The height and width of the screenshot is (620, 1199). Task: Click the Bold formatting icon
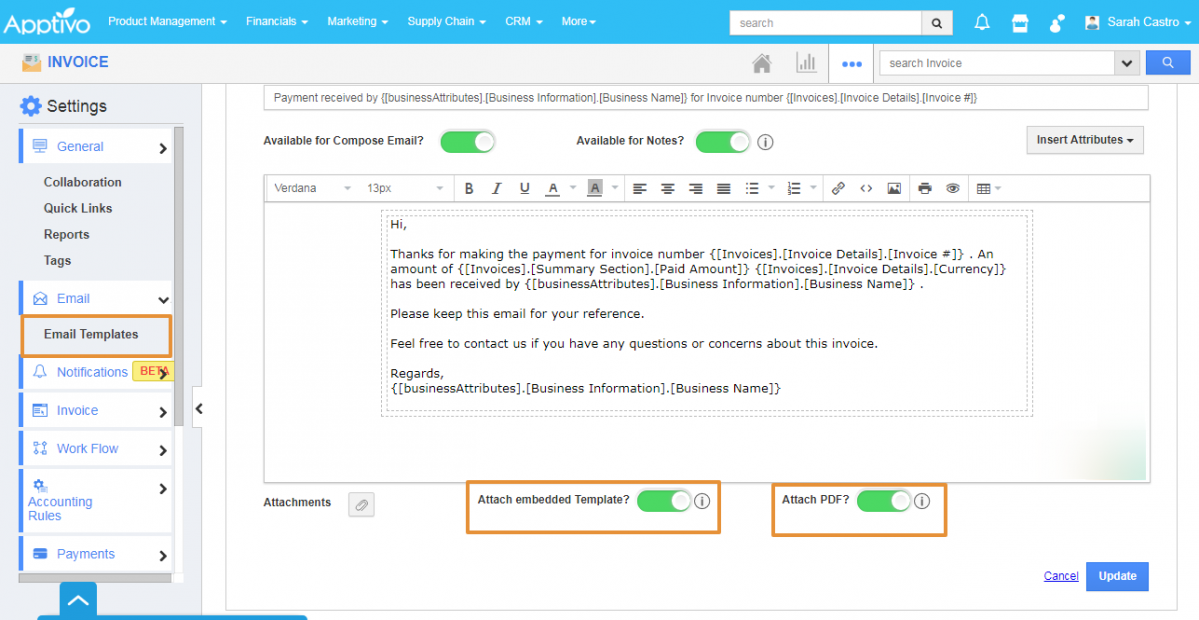point(468,188)
